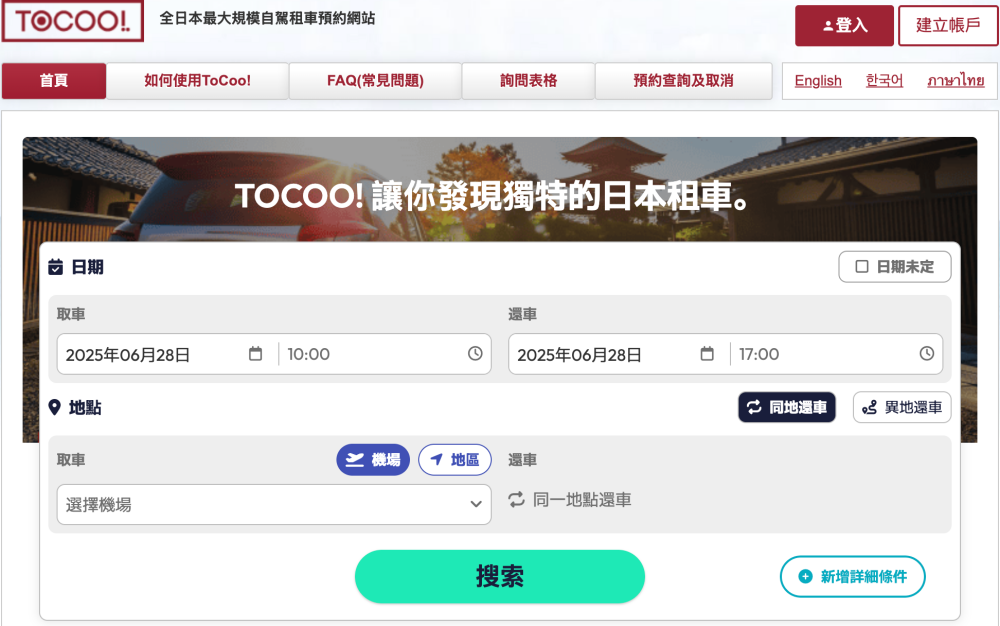Click the return date field text
Image resolution: width=1000 pixels, height=626 pixels.
pyautogui.click(x=579, y=354)
